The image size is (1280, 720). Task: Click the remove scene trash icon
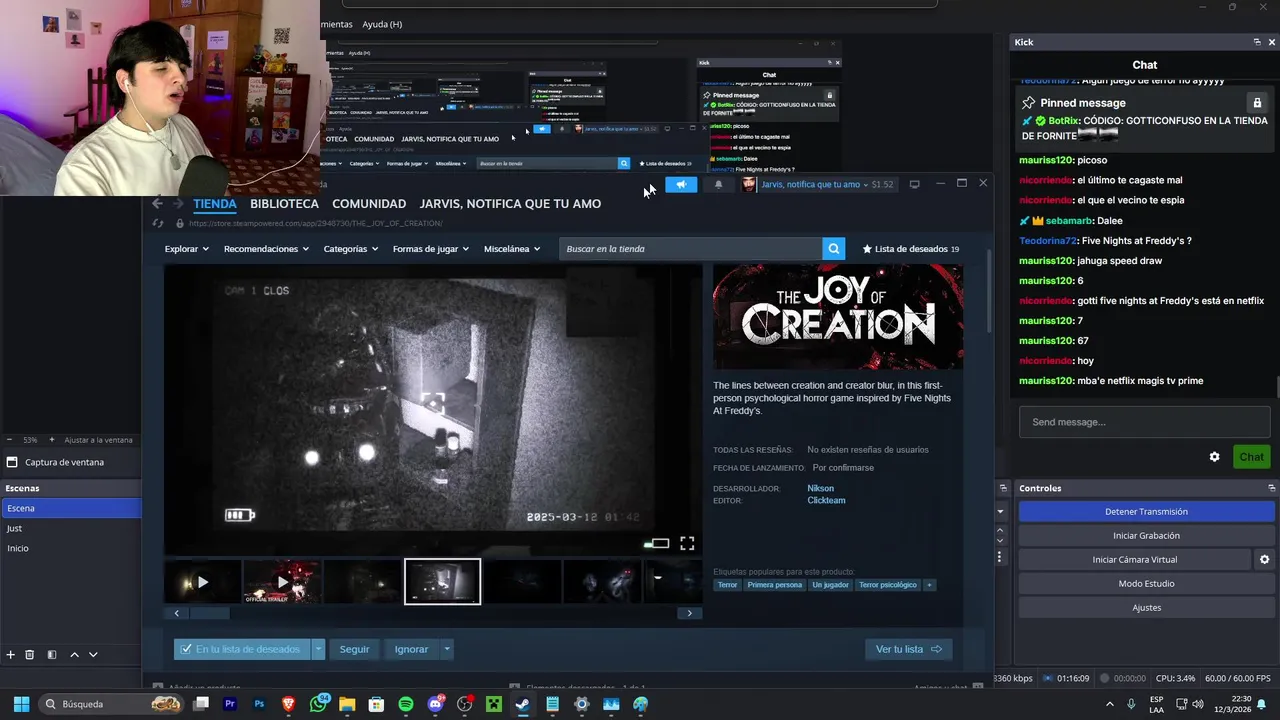(30, 655)
